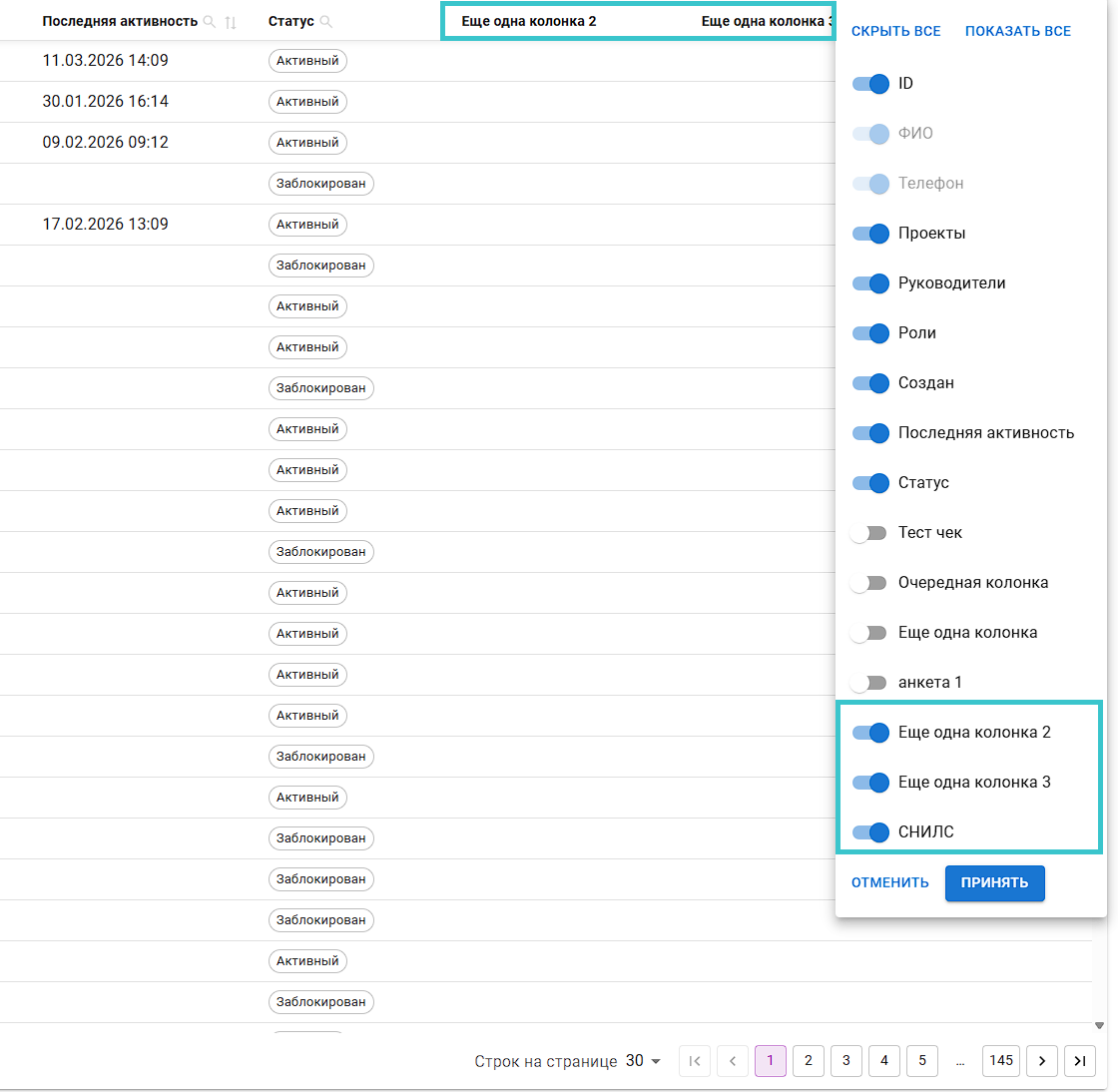Toggle the ФИО column switch
Screen dimensions: 1118x1092
(x=870, y=134)
